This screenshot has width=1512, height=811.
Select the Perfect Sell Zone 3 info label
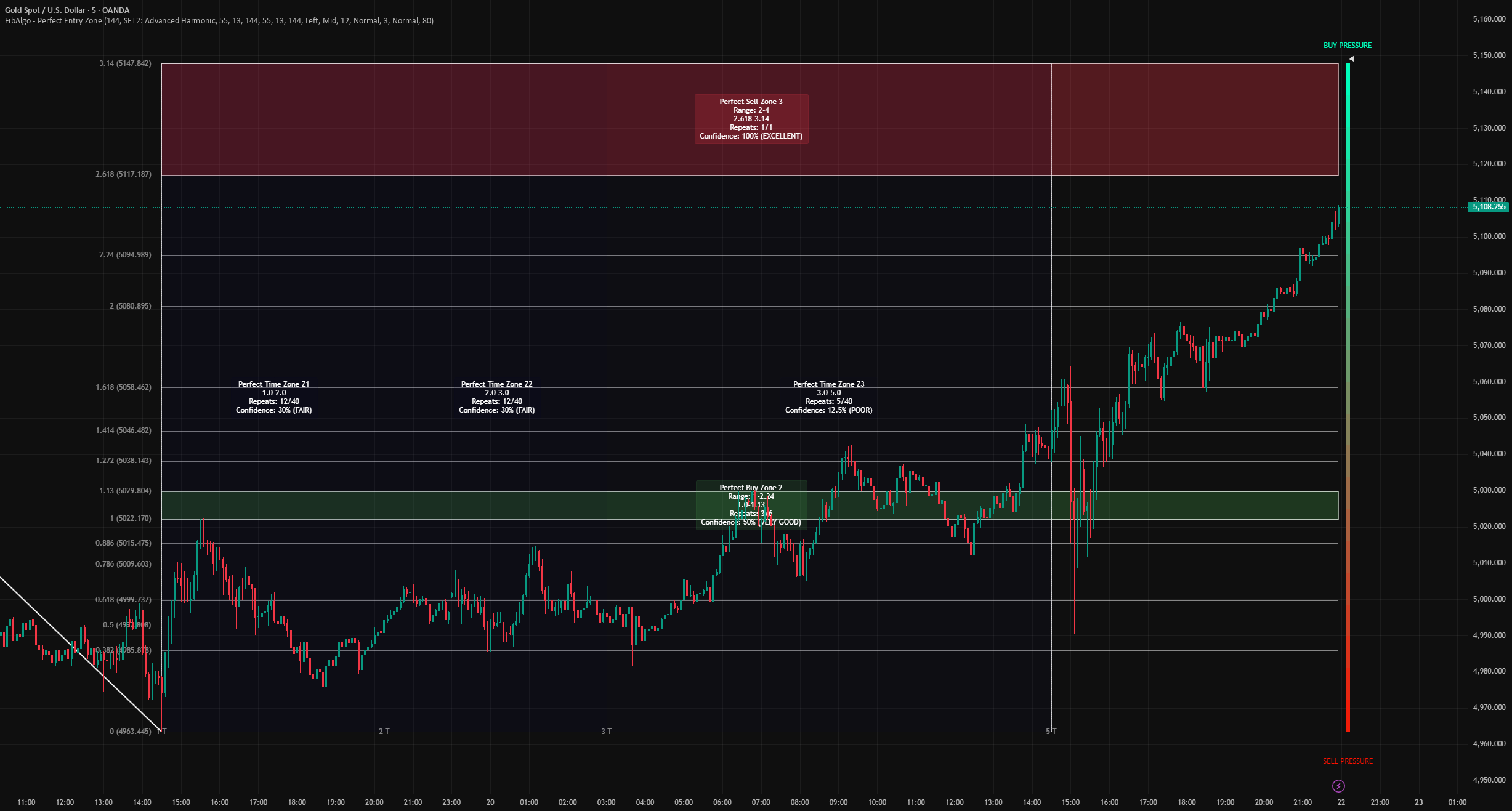(x=751, y=119)
